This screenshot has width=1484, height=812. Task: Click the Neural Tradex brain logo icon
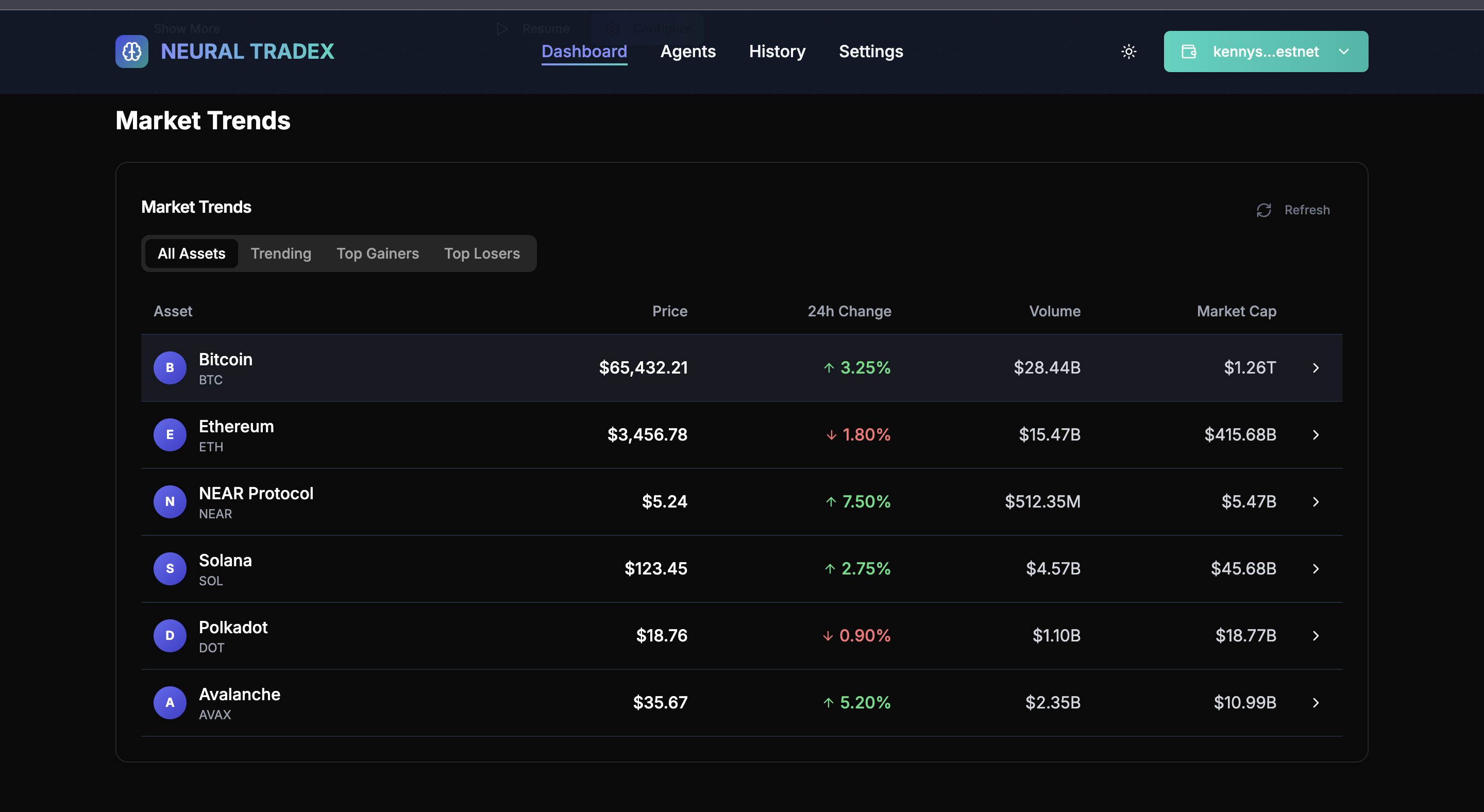coord(131,52)
